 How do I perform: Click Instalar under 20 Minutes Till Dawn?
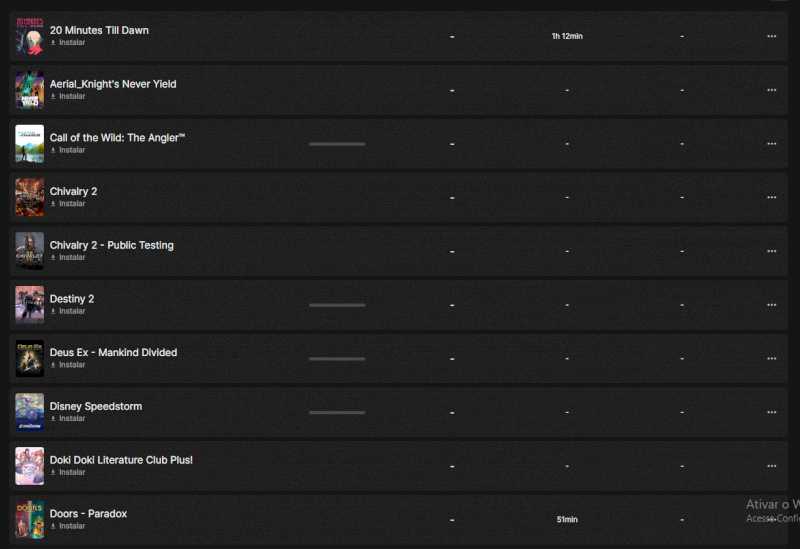pos(71,43)
